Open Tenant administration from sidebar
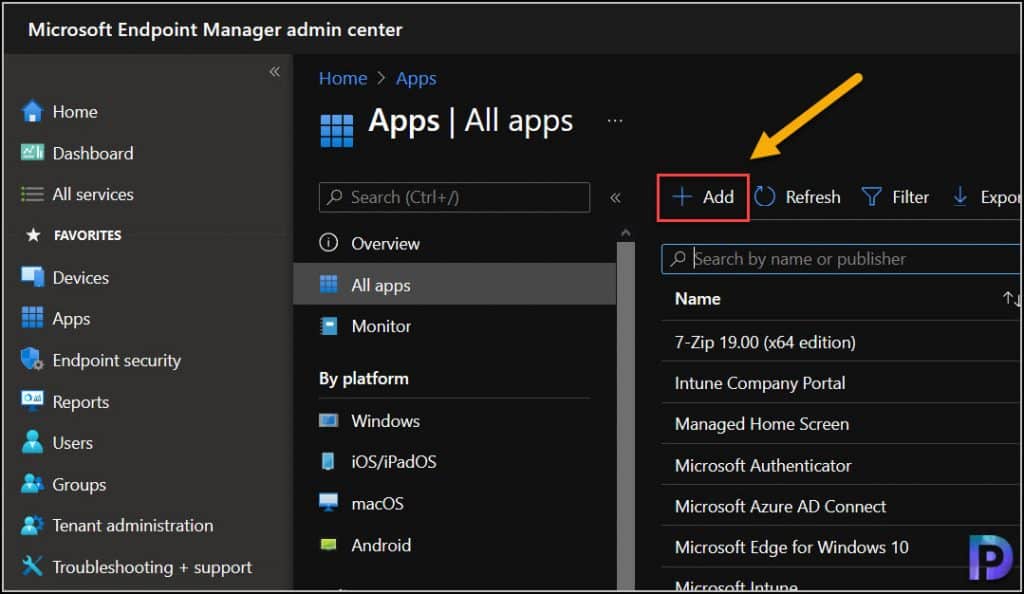This screenshot has width=1024, height=594. click(x=133, y=525)
